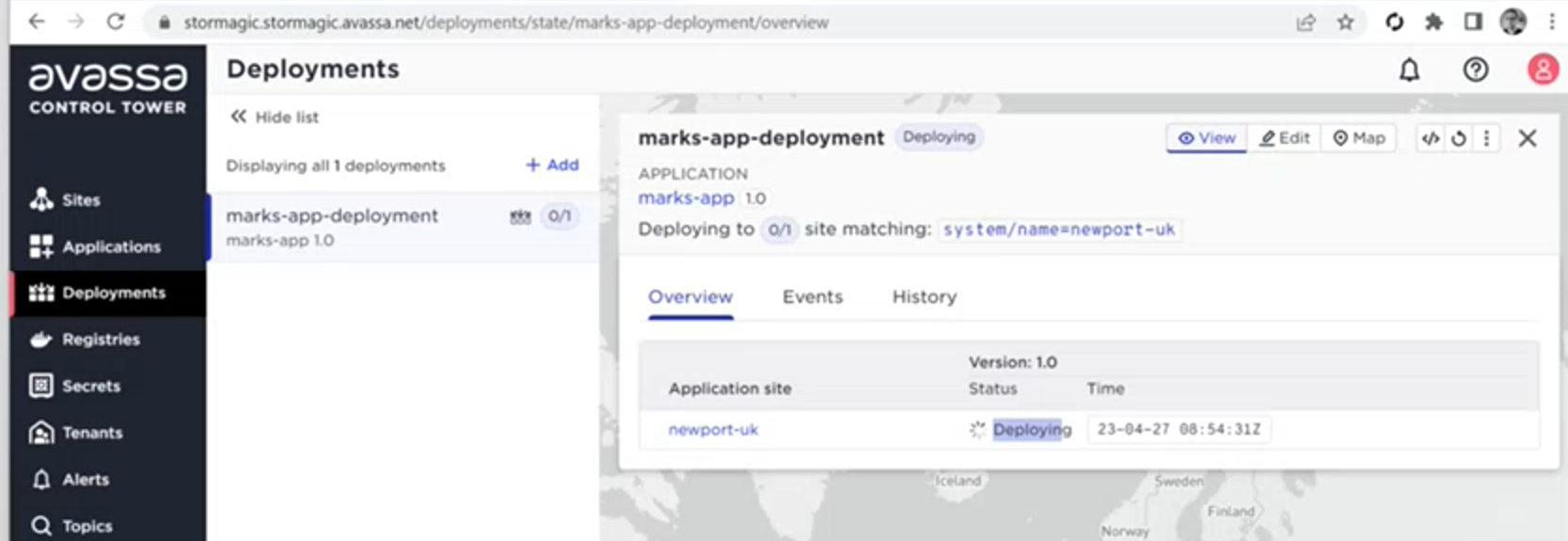The image size is (1568, 541).
Task: Refresh the deployment details
Action: coord(1458,138)
